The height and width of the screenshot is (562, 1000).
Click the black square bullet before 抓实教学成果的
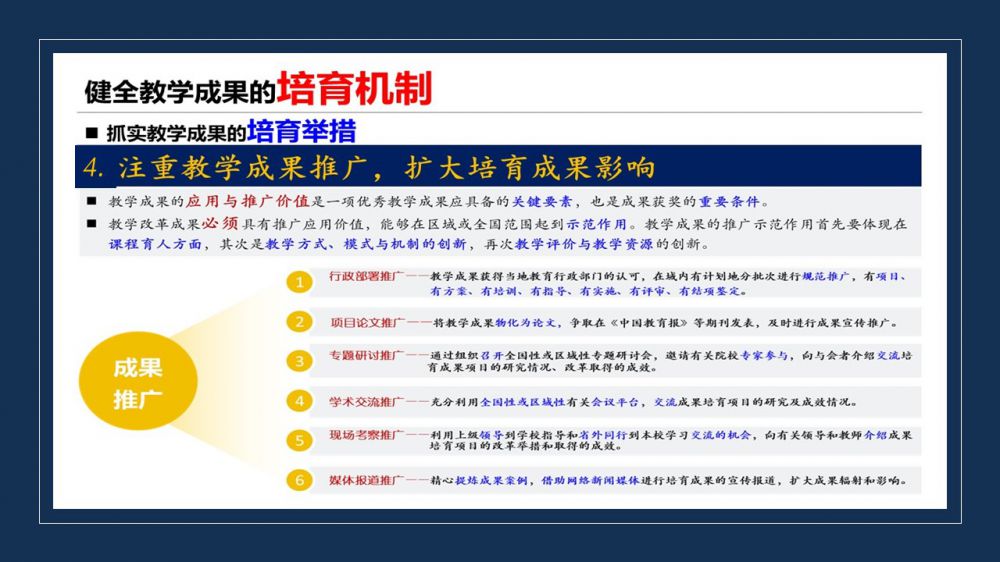92,133
